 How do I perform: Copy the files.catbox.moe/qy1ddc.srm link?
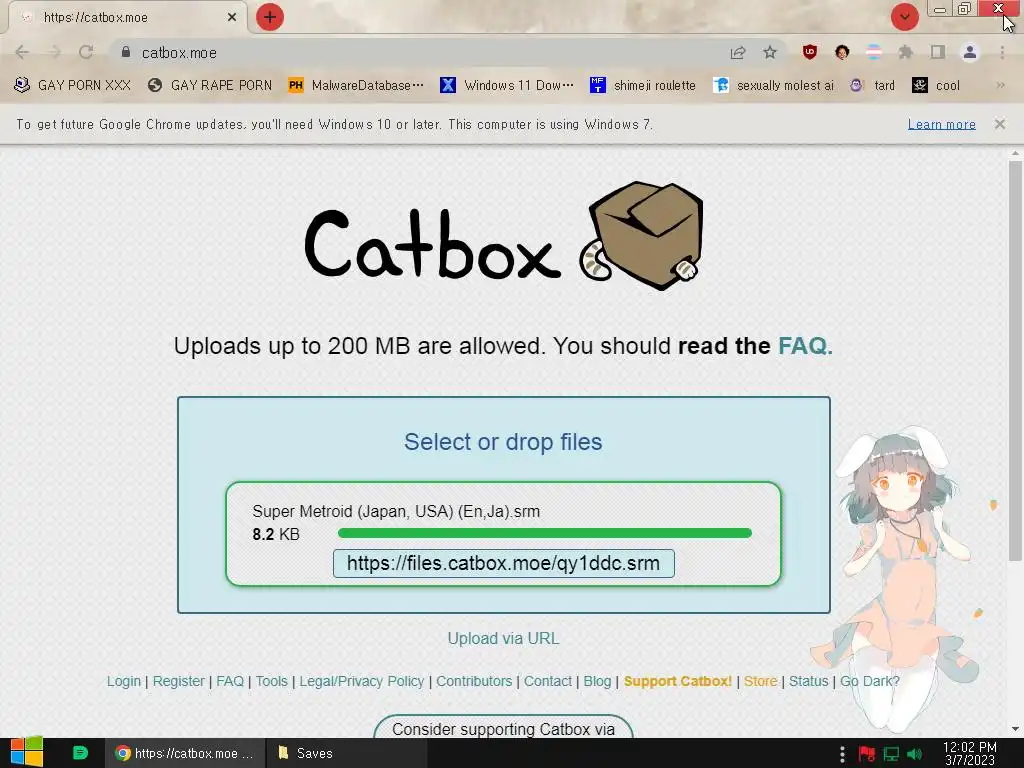[x=503, y=564]
